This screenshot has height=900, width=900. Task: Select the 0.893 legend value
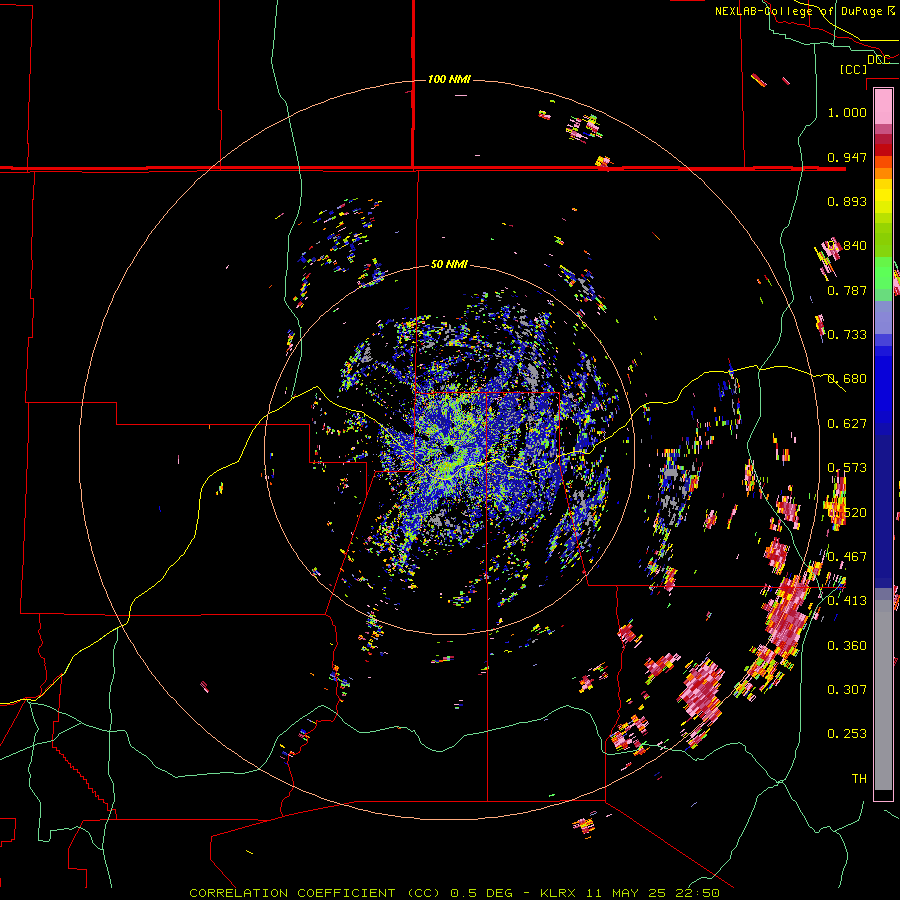click(x=847, y=201)
